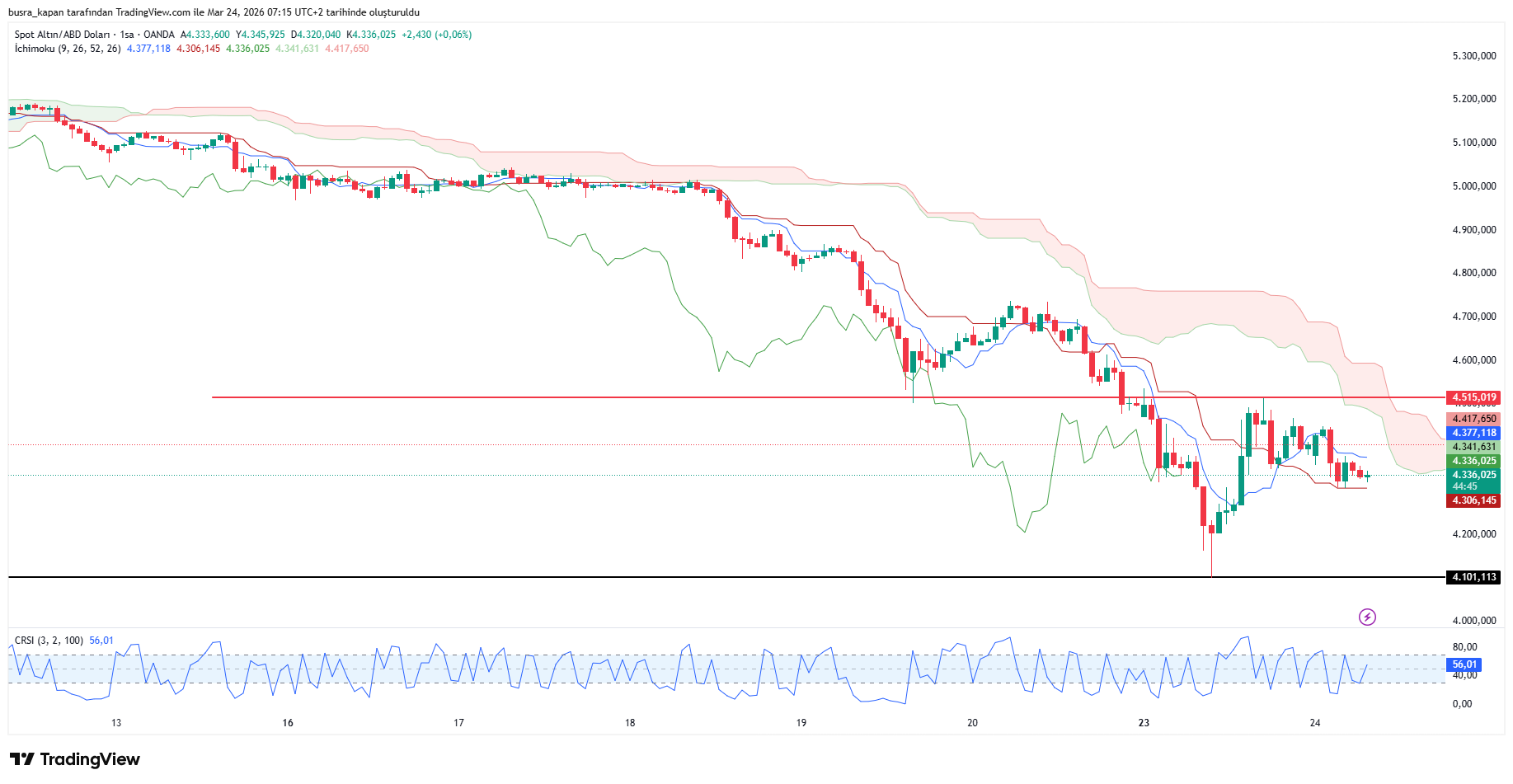Viewport: 1513px width, 784px height.
Task: Click the OANDA source label in header
Action: (x=159, y=35)
